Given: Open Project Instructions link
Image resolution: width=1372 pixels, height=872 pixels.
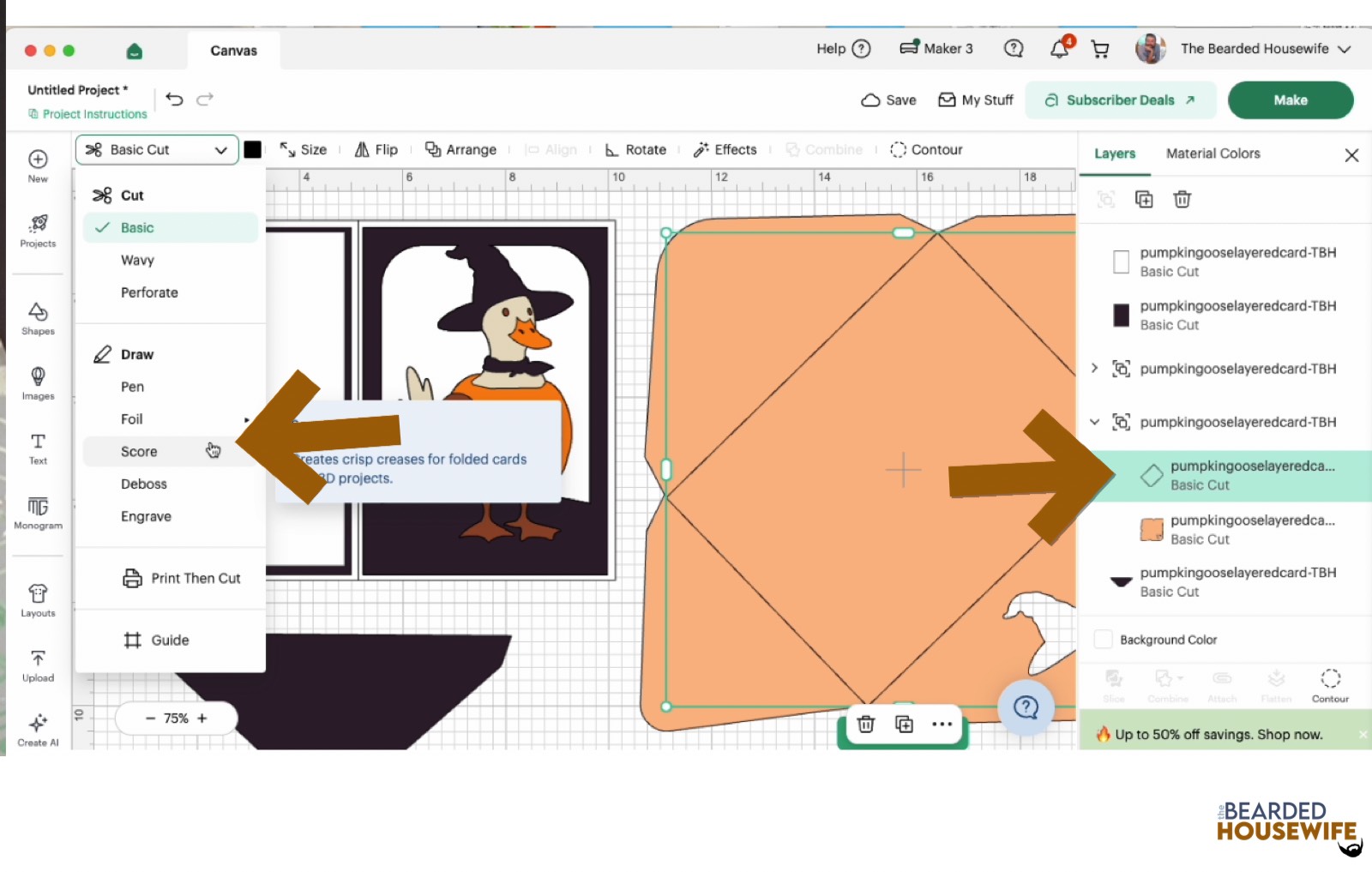Looking at the screenshot, I should (87, 114).
